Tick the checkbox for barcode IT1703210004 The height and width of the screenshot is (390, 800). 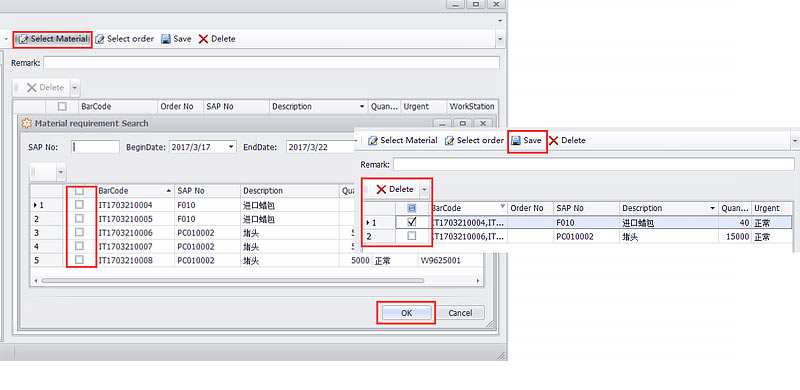click(x=79, y=205)
